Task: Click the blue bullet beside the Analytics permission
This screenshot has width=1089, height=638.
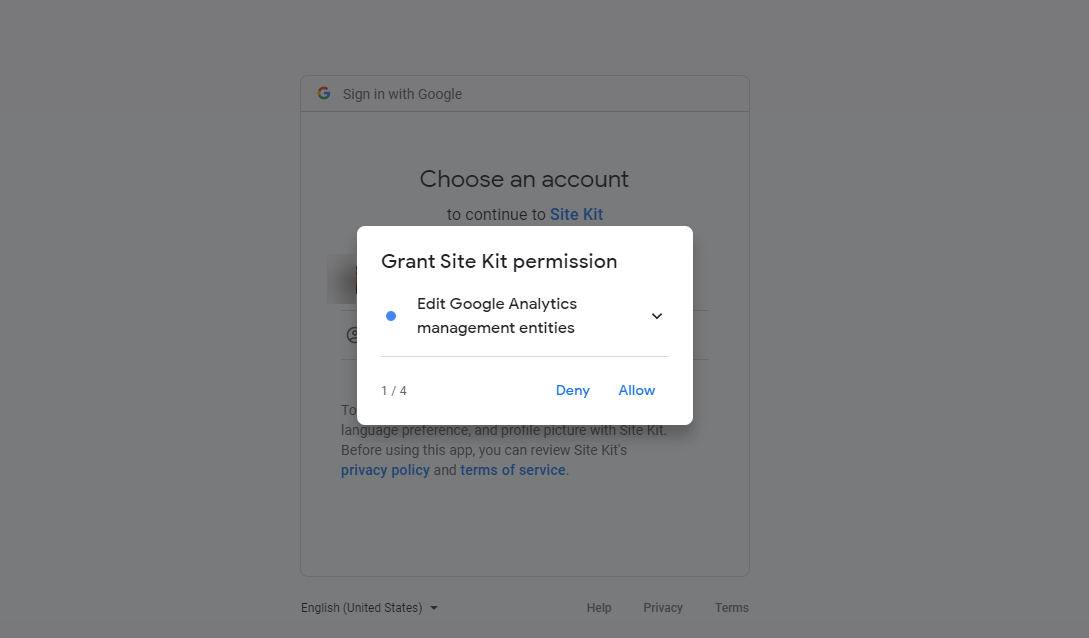Action: (391, 316)
